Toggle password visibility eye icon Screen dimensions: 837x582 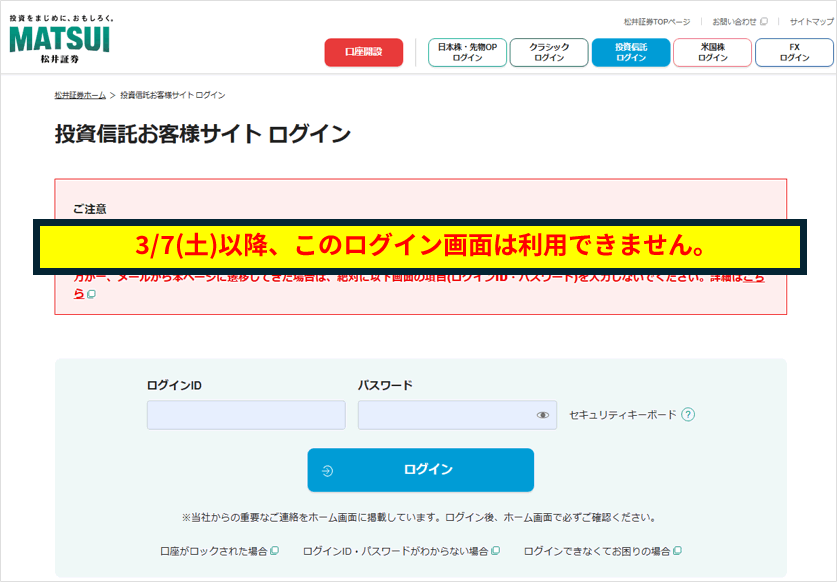(543, 415)
